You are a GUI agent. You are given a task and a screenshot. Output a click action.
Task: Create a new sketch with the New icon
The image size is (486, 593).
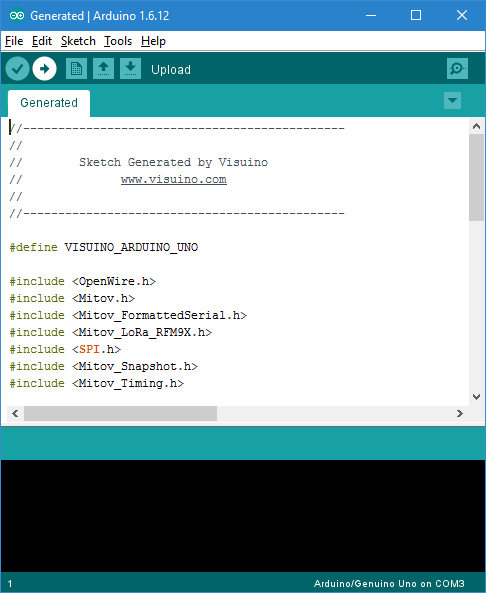tap(76, 69)
